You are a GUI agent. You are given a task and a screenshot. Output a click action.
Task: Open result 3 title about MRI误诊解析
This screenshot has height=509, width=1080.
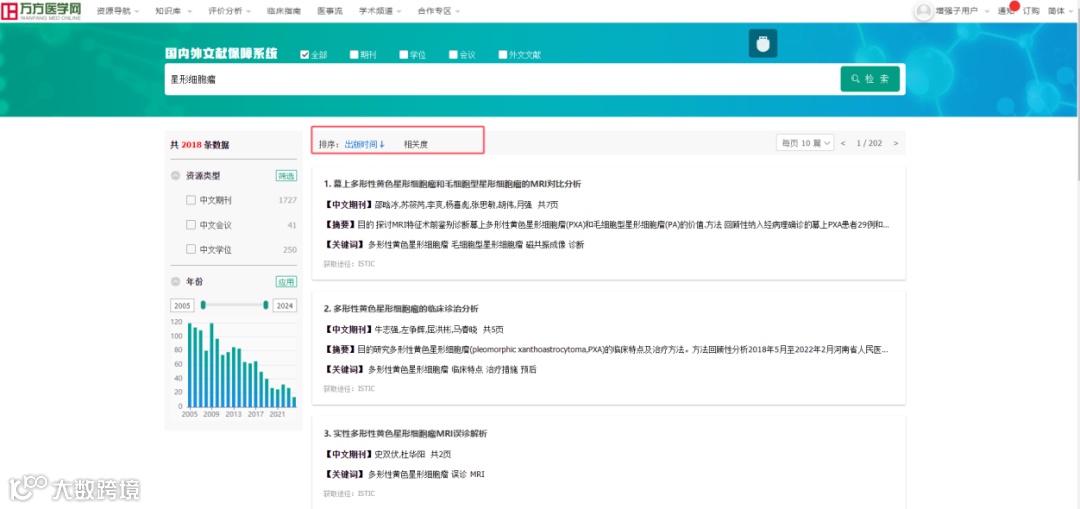click(405, 433)
